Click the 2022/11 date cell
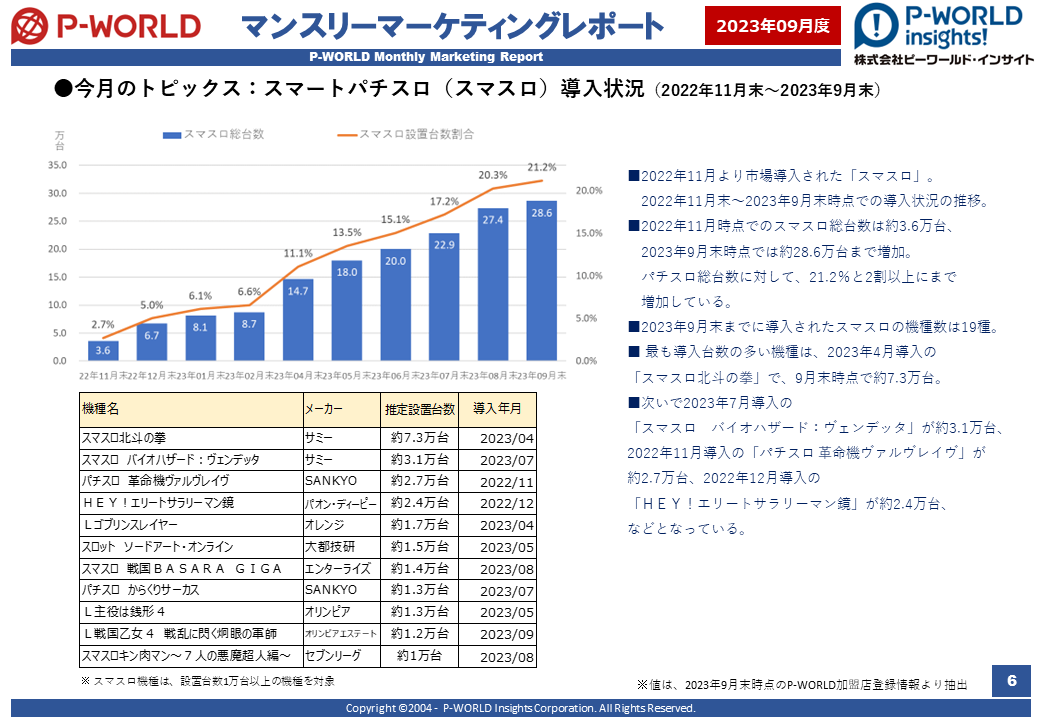 (497, 482)
